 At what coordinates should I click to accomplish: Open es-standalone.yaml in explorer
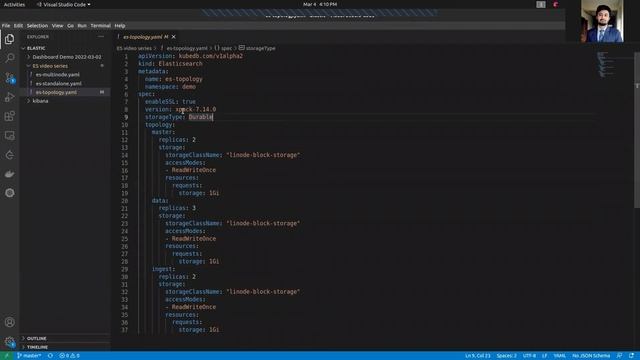(58, 83)
